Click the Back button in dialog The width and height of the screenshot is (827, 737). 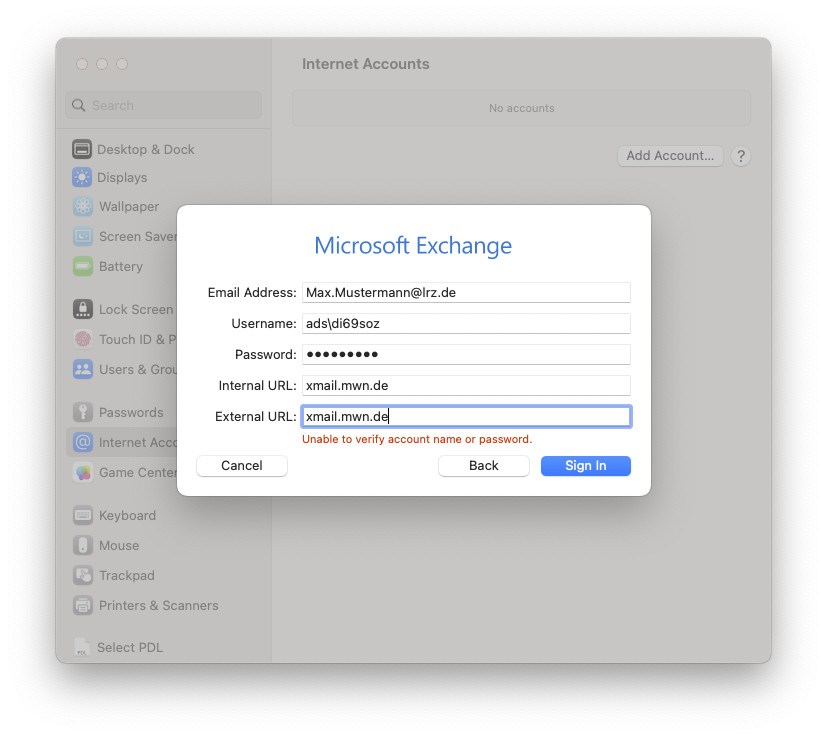483,466
